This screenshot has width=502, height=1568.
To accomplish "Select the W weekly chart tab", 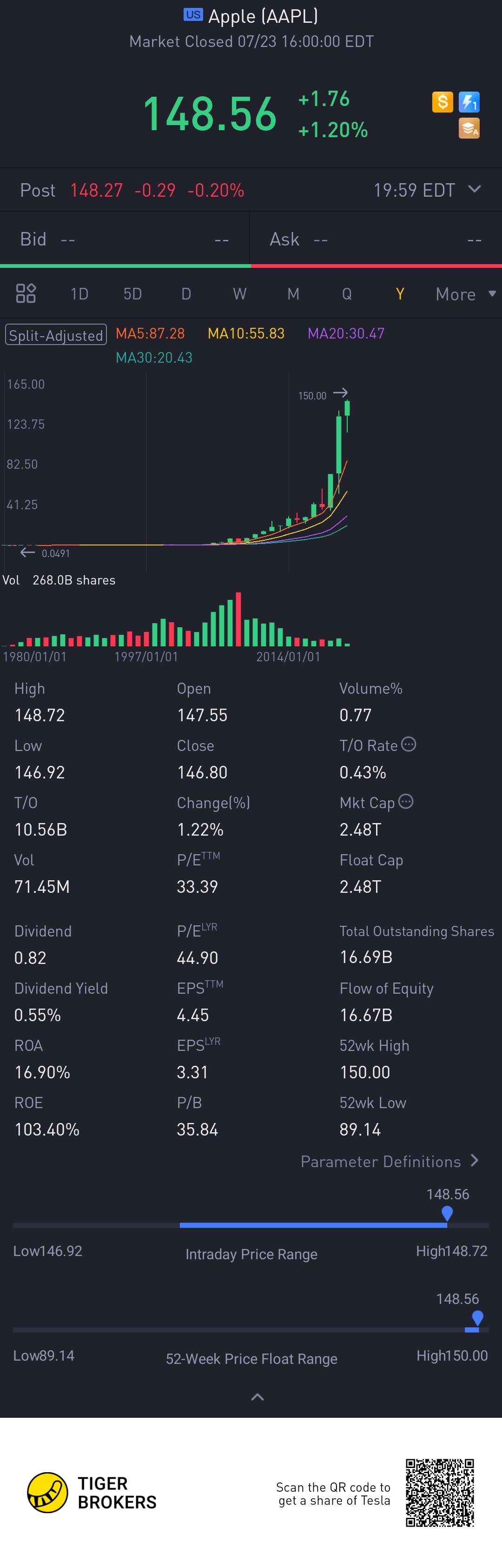I will tap(240, 294).
